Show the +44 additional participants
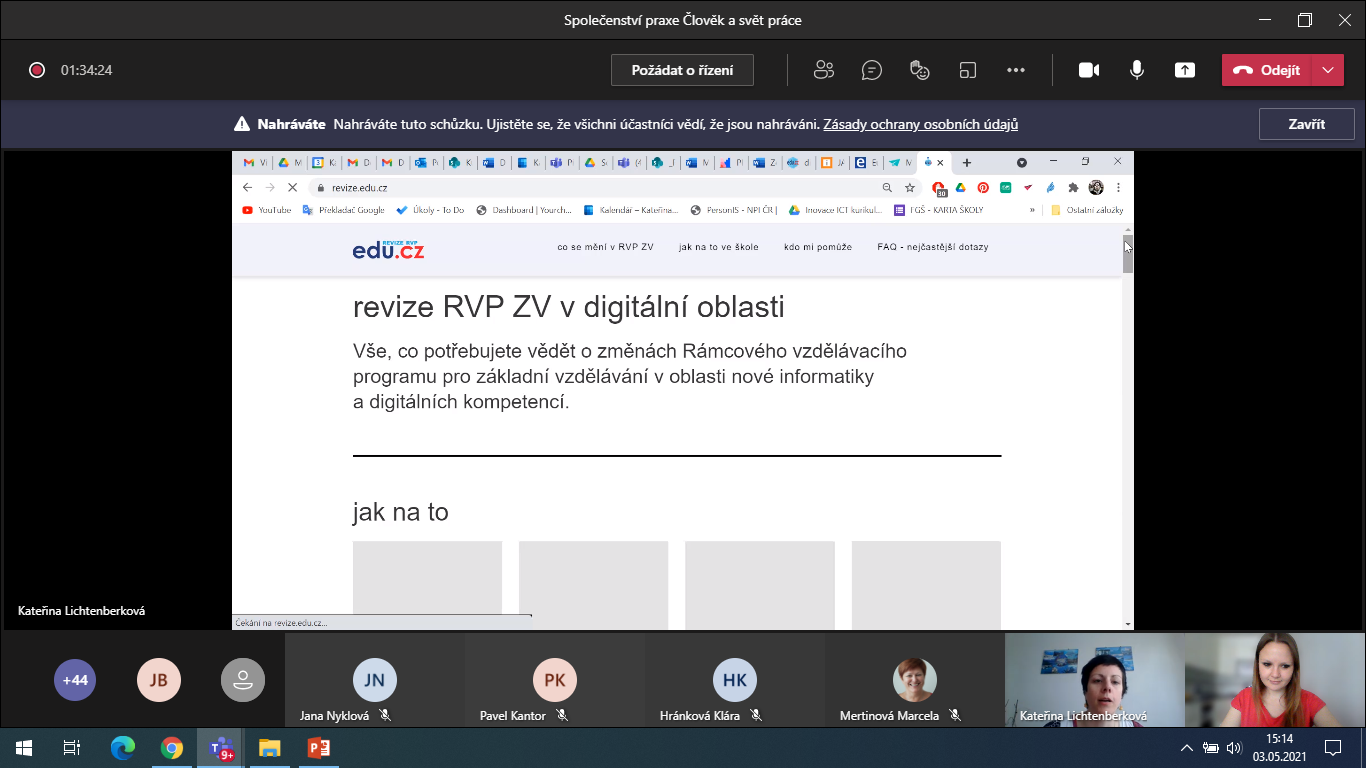 [75, 680]
